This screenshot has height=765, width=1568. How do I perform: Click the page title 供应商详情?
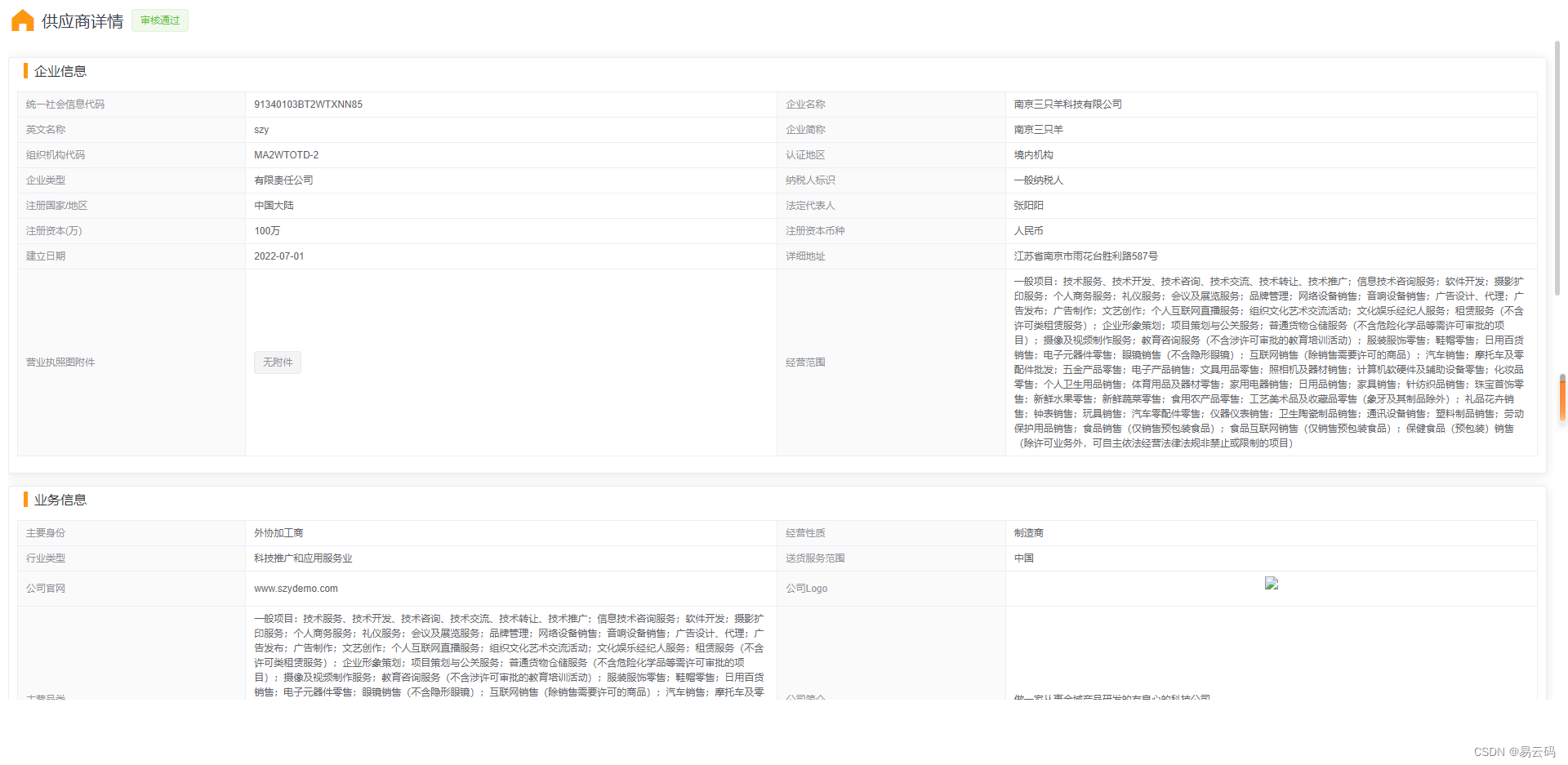[x=83, y=20]
